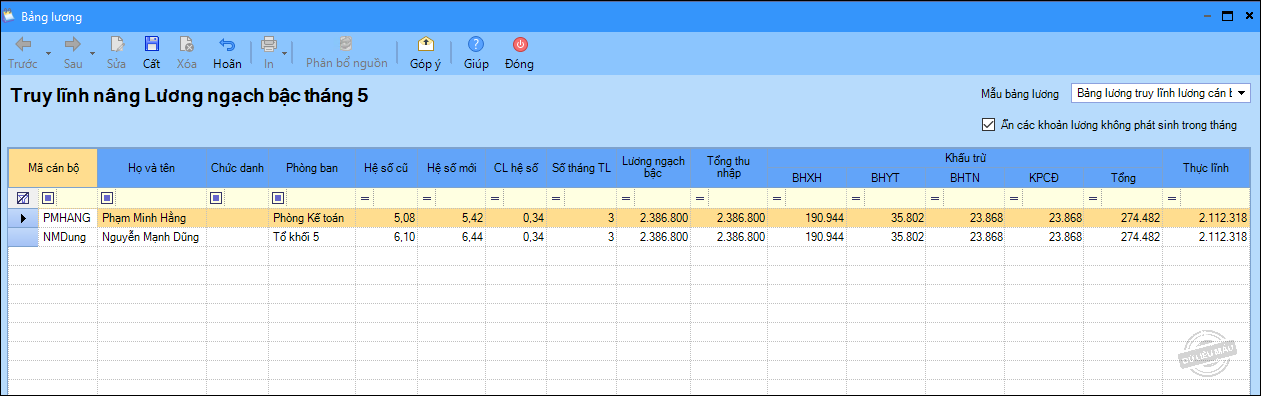
Task: Expand the Trước button dropdown arrow
Action: 47,54
